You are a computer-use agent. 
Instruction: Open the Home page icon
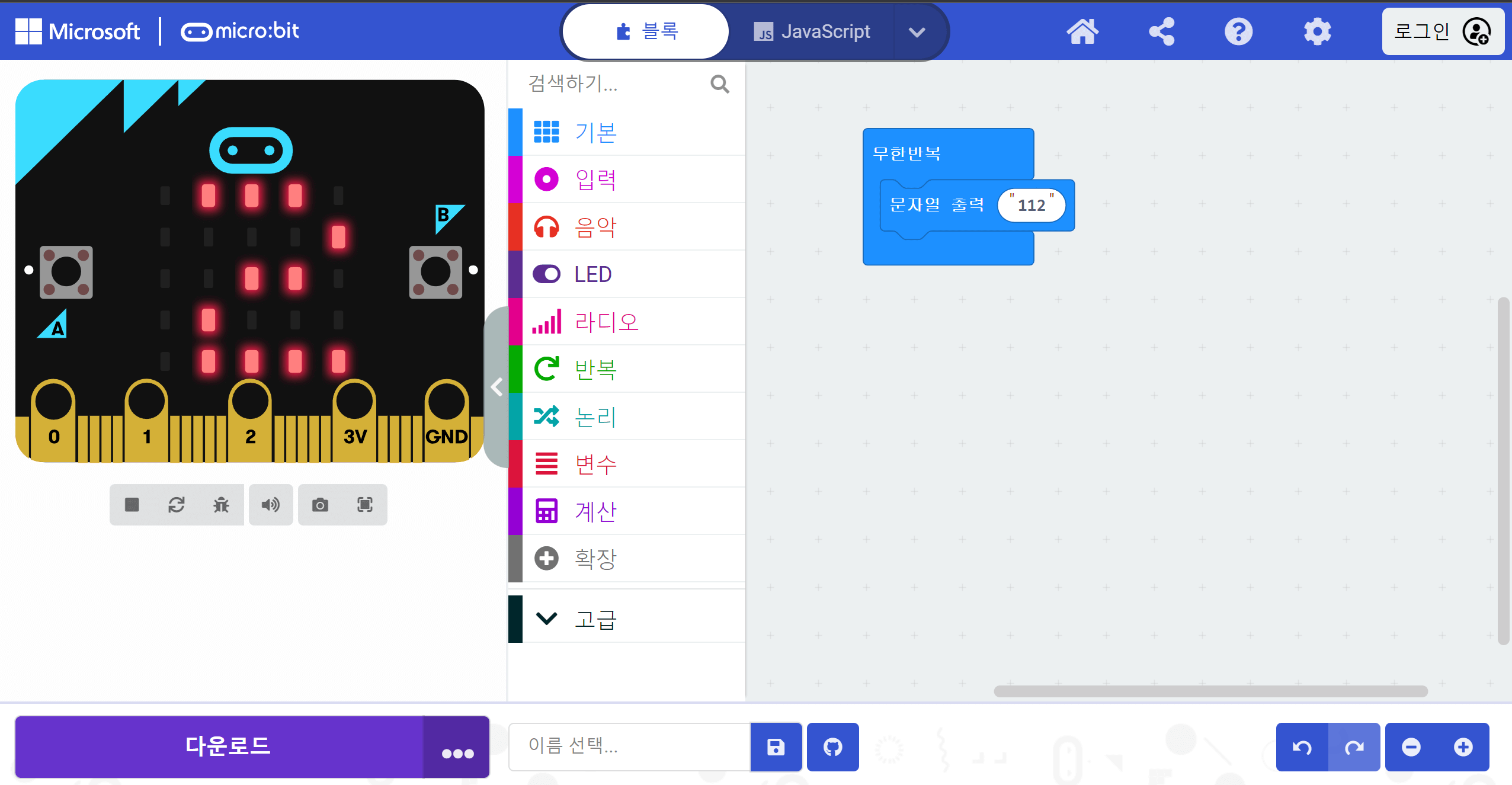pos(1082,31)
